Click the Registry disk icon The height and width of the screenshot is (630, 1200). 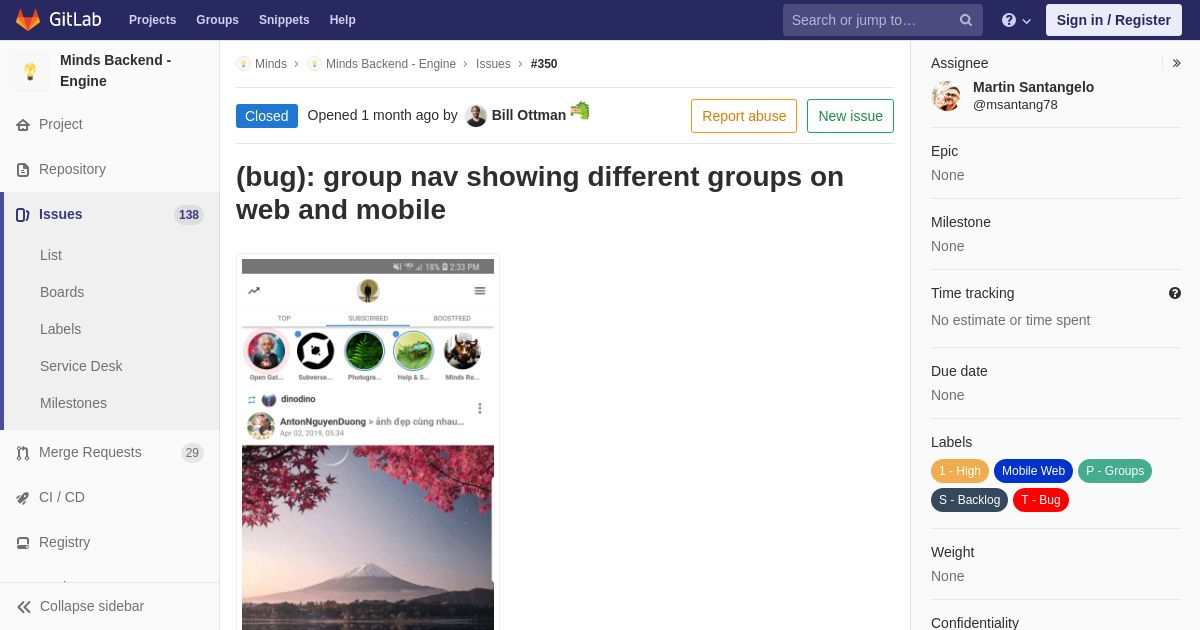(x=23, y=543)
